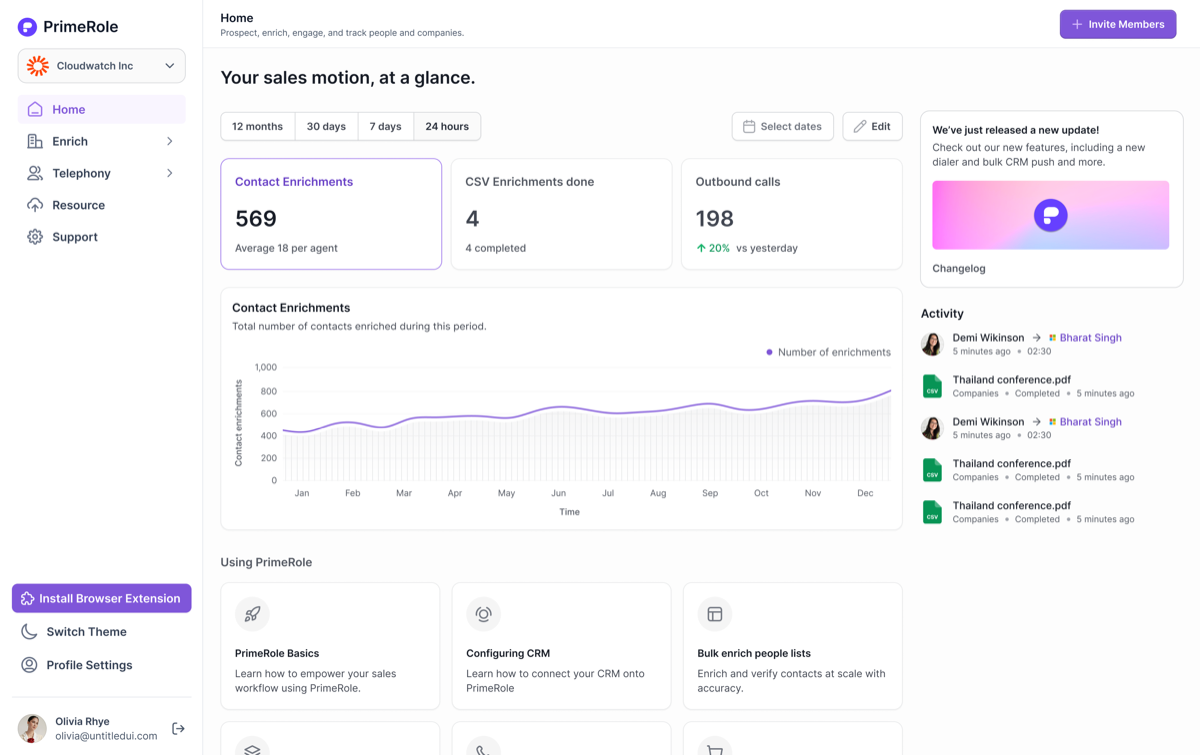This screenshot has width=1200, height=755.
Task: Click the Profile Settings user icon
Action: tap(29, 665)
